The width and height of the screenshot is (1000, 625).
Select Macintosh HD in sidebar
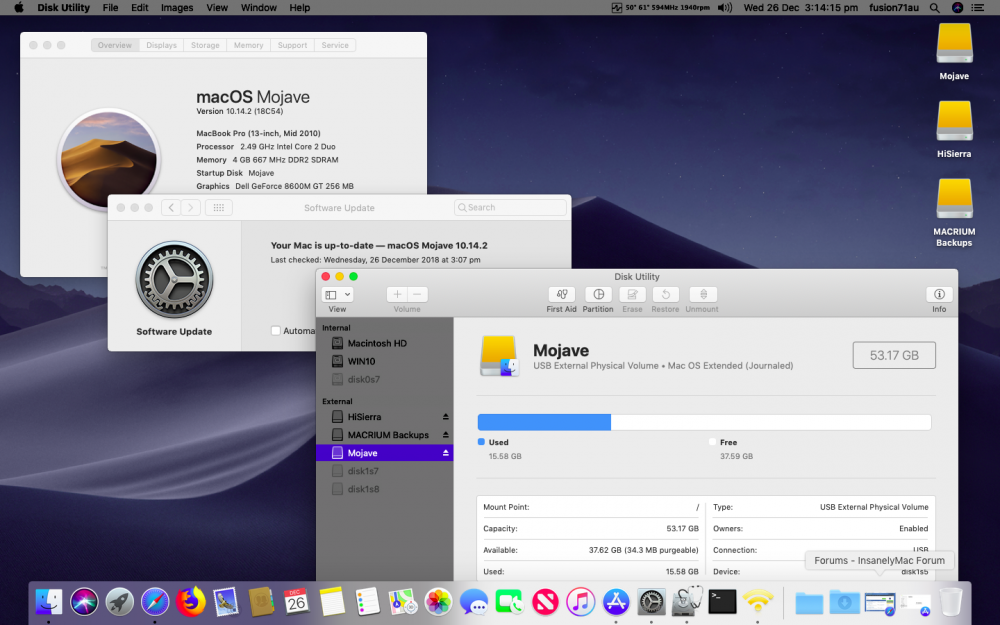385,343
